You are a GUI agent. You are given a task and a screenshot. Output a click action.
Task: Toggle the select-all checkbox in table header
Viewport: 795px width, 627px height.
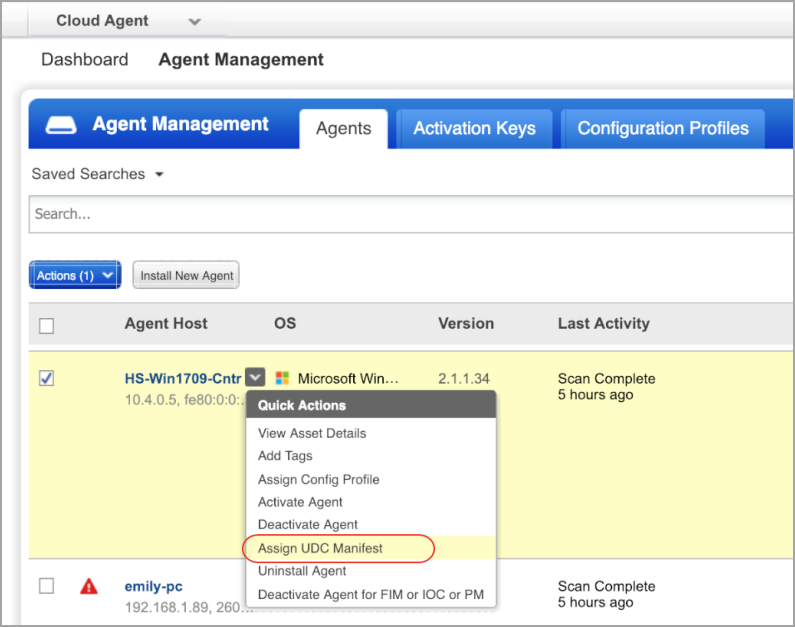point(47,325)
